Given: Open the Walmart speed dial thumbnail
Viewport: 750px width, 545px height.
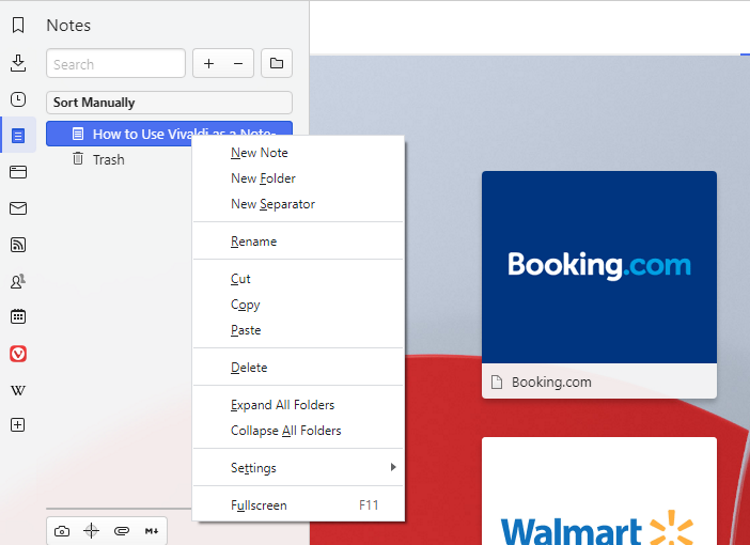Looking at the screenshot, I should tap(599, 491).
